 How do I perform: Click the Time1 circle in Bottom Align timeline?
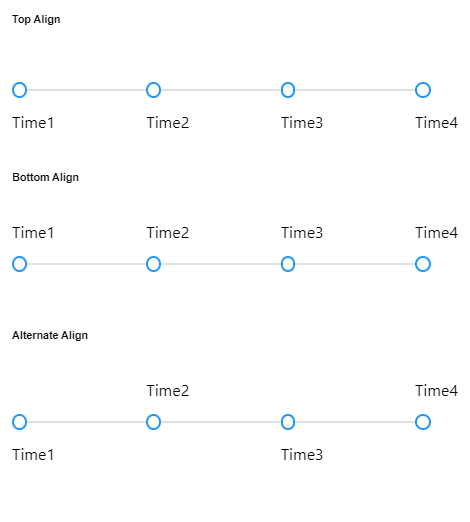pyautogui.click(x=19, y=264)
